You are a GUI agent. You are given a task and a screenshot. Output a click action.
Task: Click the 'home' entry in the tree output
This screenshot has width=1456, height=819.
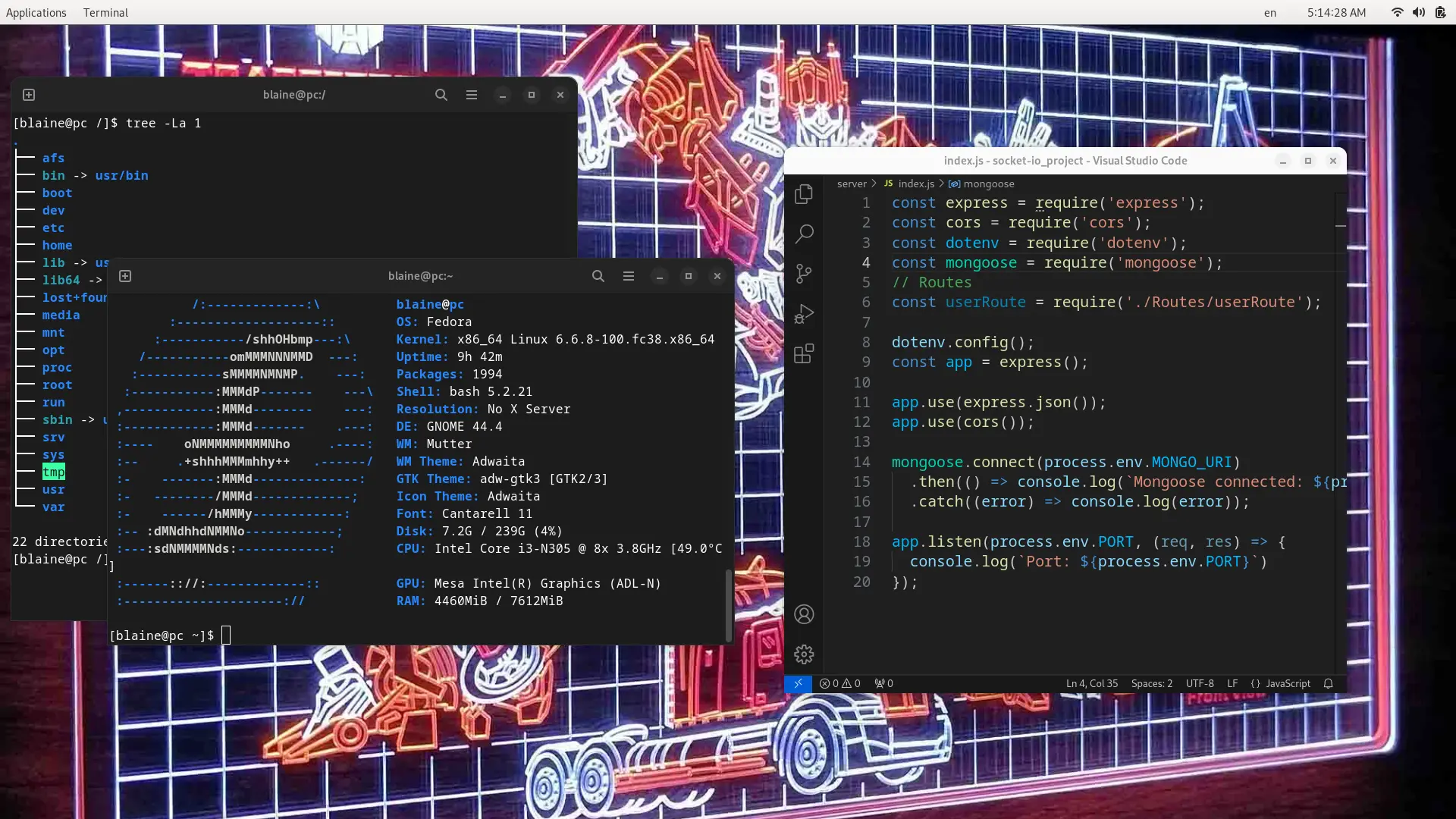pyautogui.click(x=57, y=245)
